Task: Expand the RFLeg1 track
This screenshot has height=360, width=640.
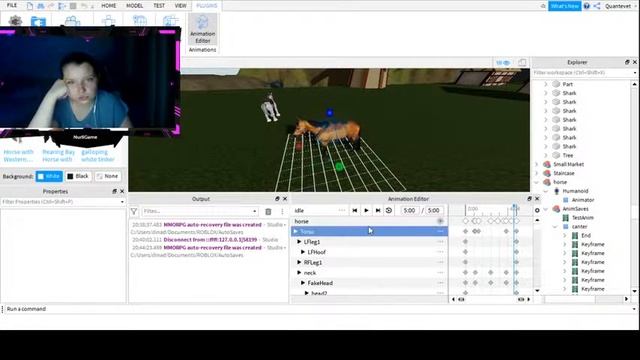Action: pyautogui.click(x=299, y=262)
